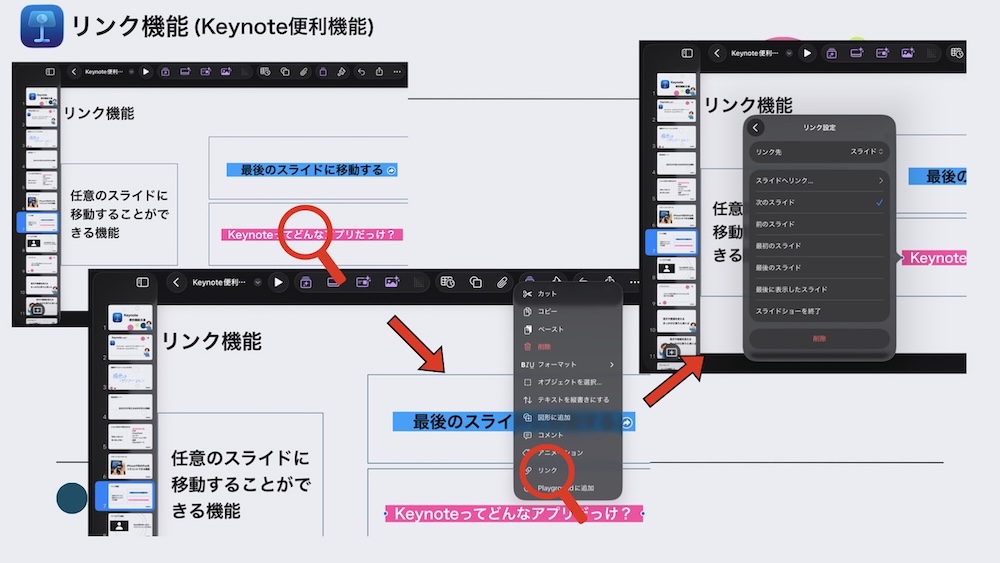Select 最後のスライドに移動する text in first screenshot
The image size is (1000, 563).
click(311, 170)
